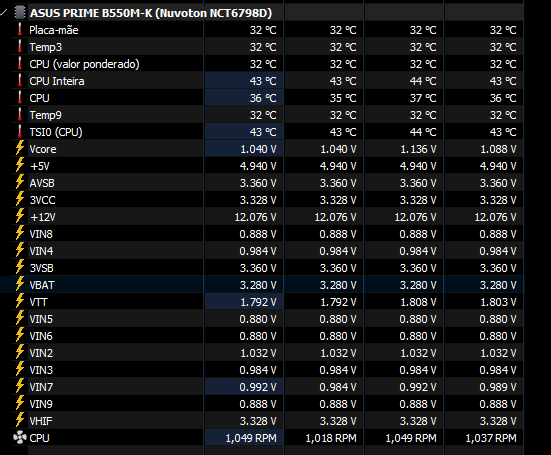Click the VIN2 sensor label
This screenshot has height=455, width=551.
click(x=41, y=353)
